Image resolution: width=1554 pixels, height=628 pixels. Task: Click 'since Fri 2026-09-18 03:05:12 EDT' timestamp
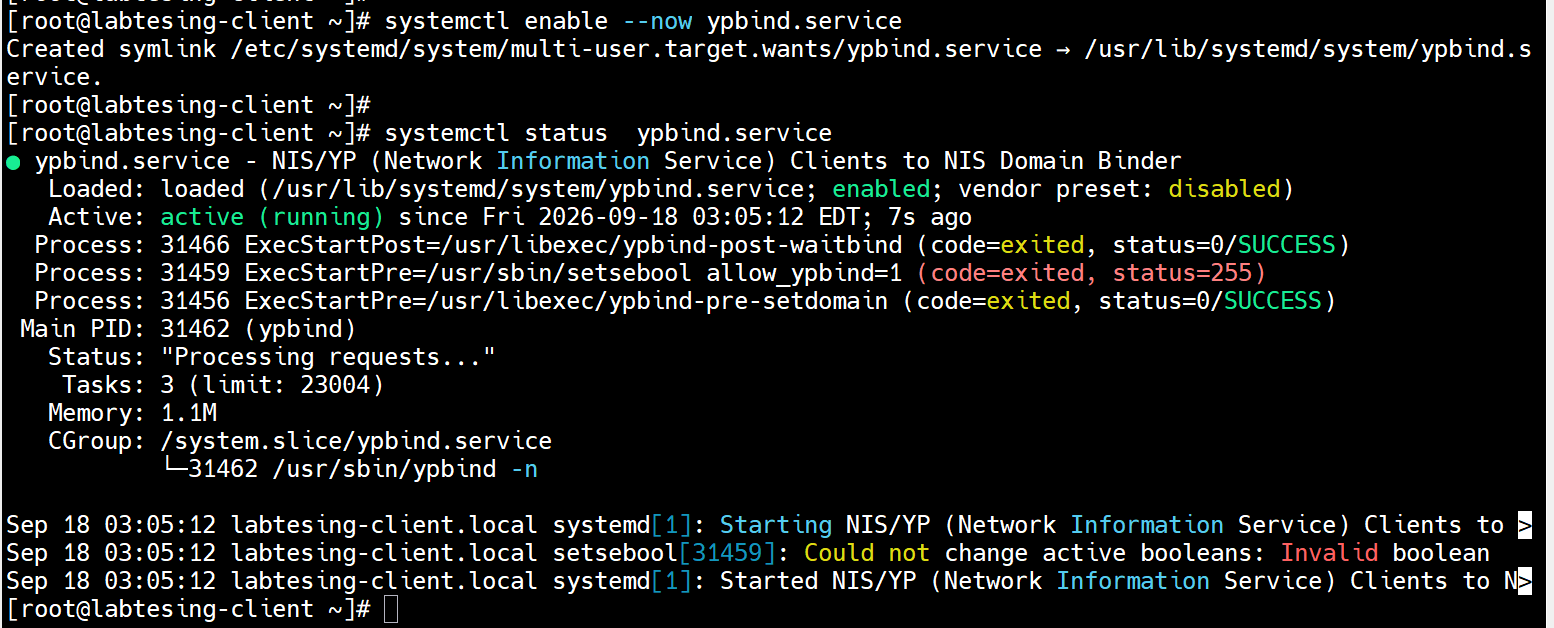click(x=629, y=217)
